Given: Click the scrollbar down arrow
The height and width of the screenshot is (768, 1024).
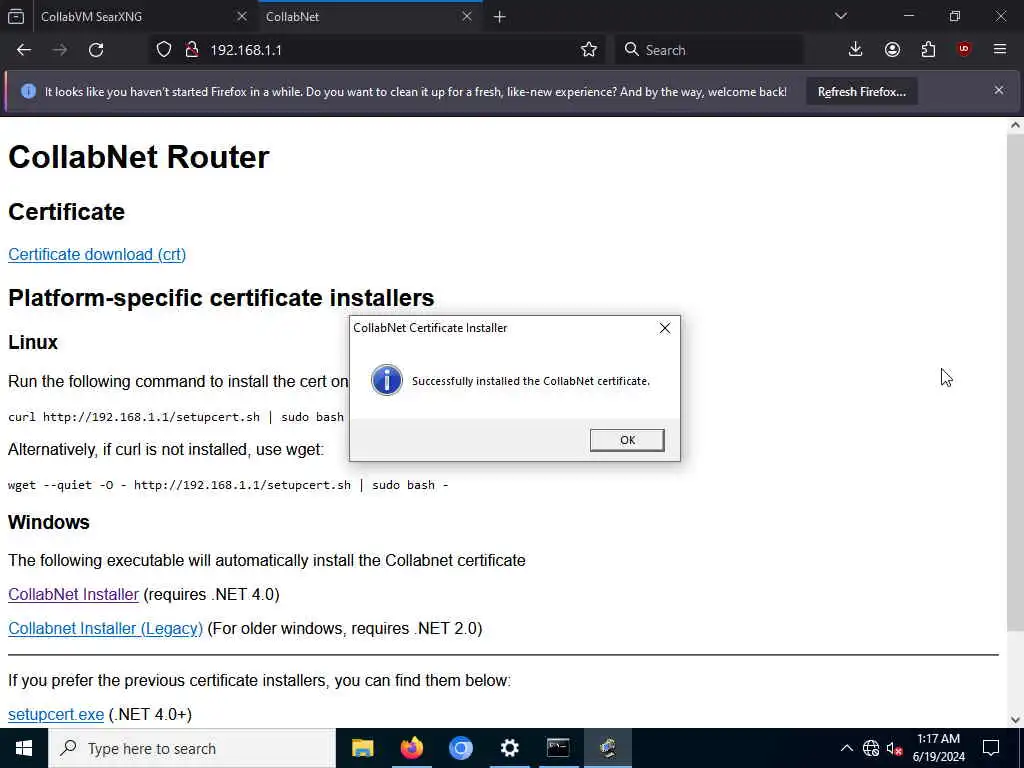Looking at the screenshot, I should coord(1015,720).
